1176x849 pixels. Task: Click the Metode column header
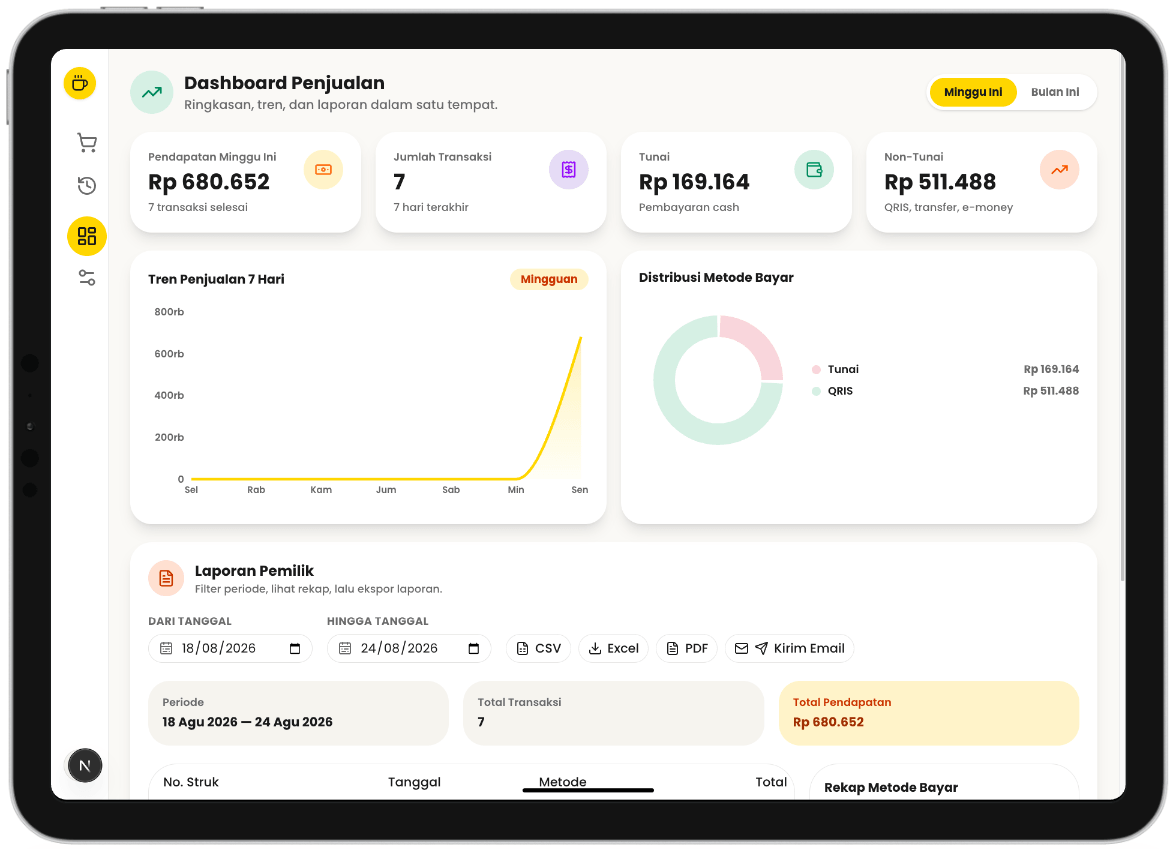click(x=562, y=782)
